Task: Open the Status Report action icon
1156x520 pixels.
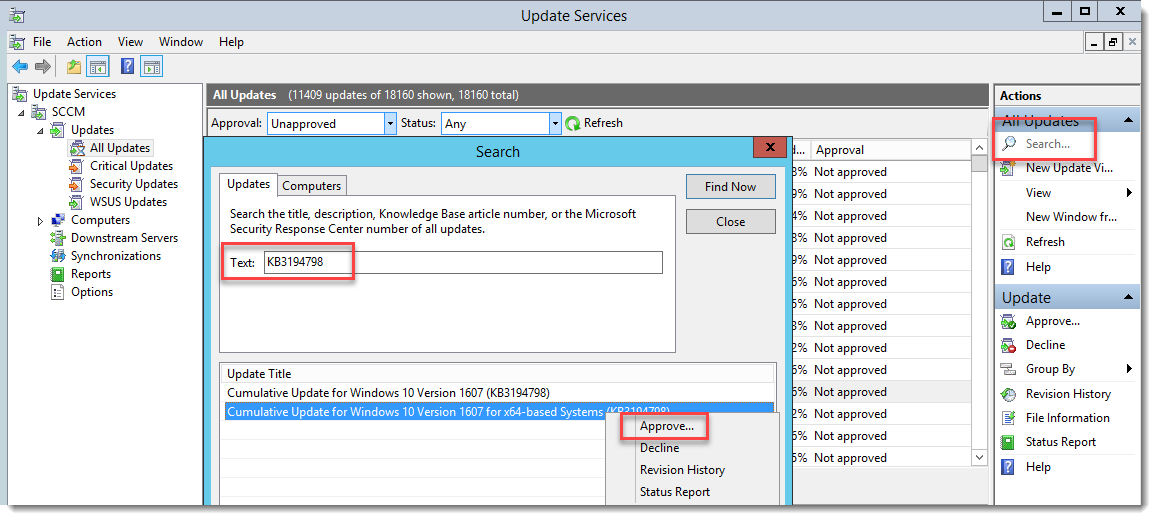Action: 1009,442
